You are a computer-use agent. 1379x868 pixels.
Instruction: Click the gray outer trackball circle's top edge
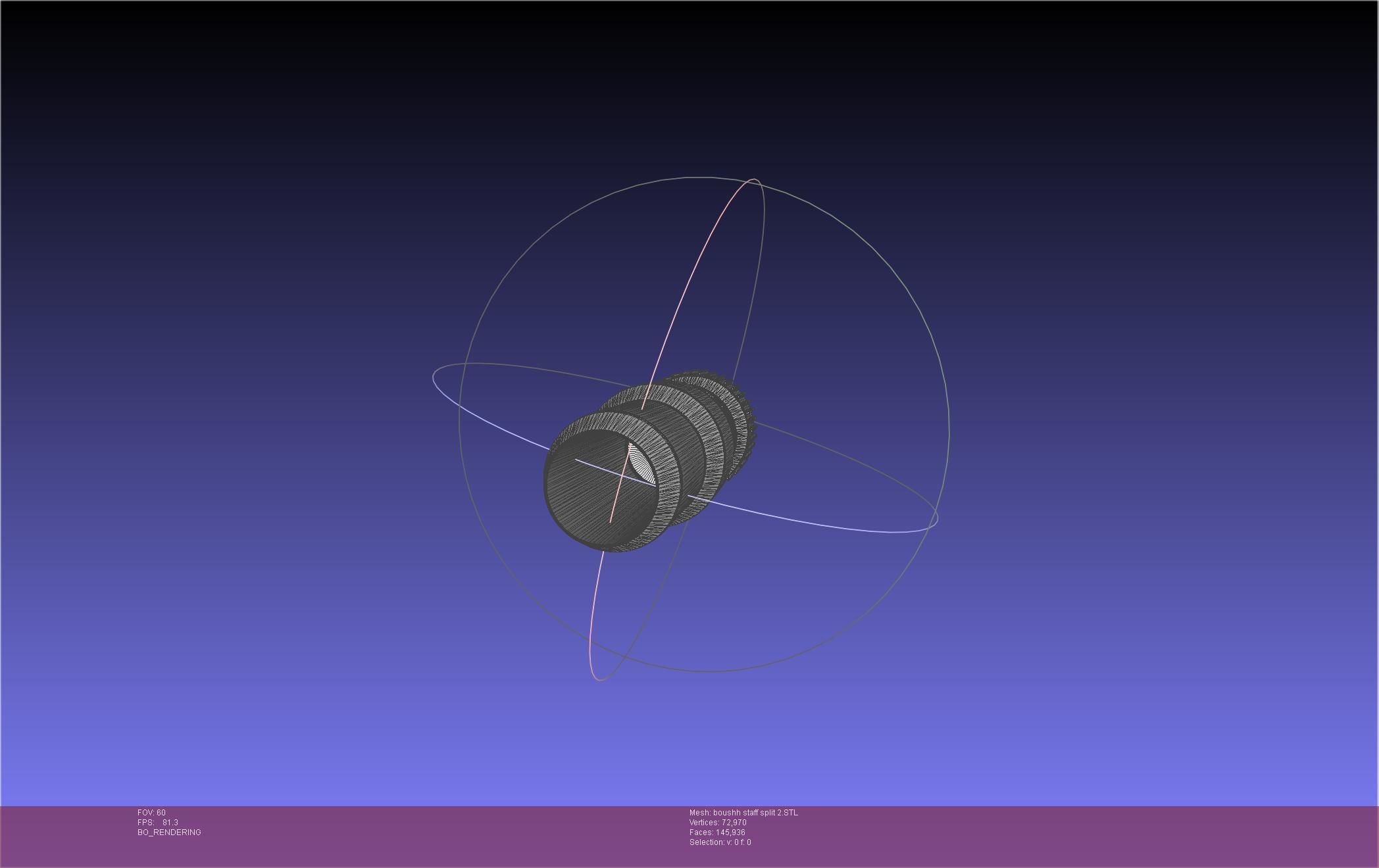[697, 177]
